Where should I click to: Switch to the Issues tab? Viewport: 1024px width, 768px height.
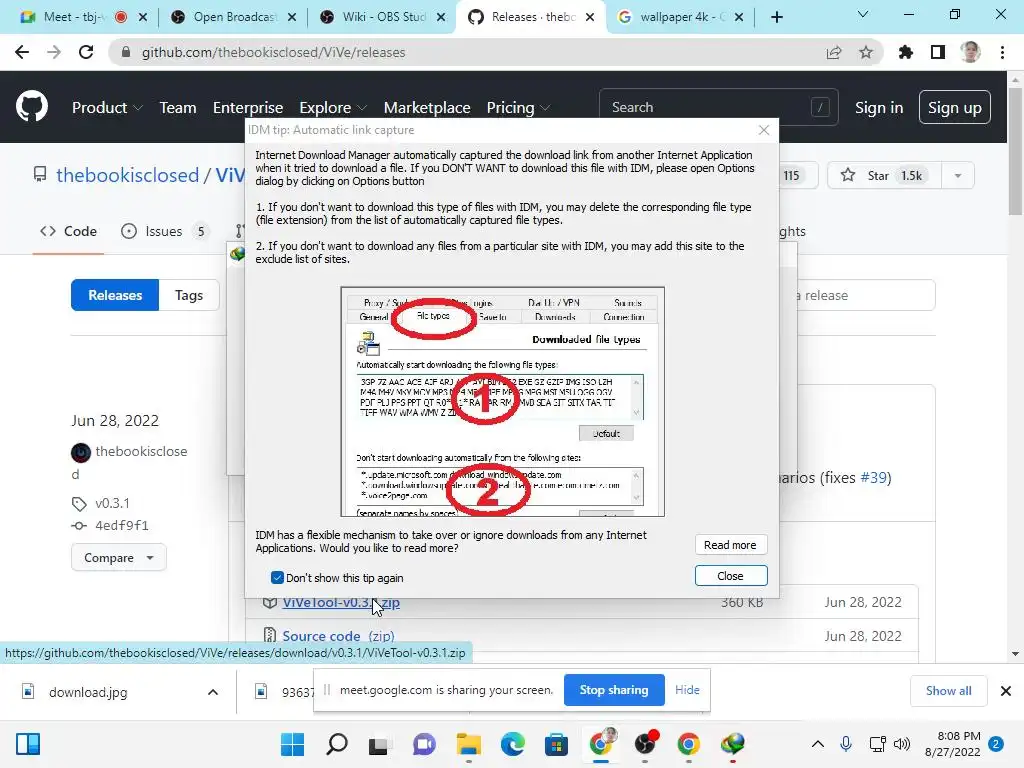[165, 231]
